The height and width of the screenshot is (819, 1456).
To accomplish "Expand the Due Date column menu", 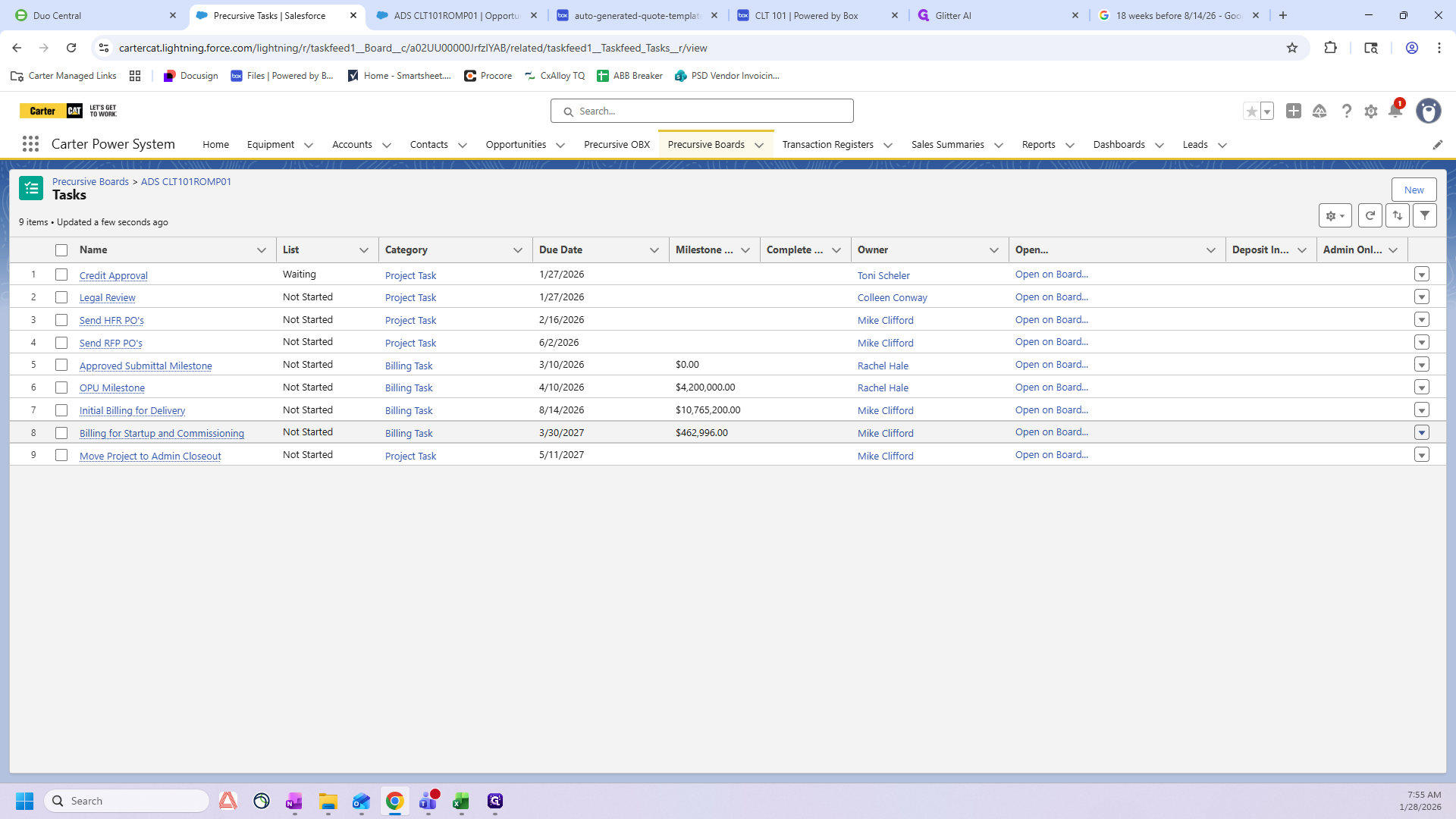I will pos(654,250).
